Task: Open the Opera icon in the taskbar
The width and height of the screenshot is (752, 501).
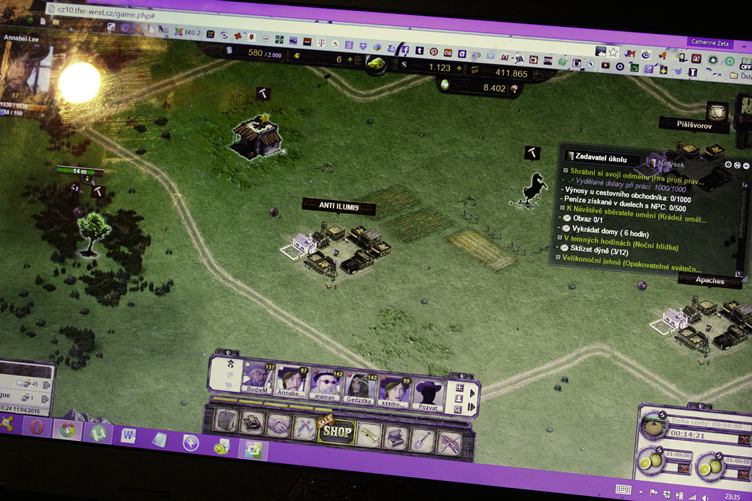Action: click(x=37, y=426)
